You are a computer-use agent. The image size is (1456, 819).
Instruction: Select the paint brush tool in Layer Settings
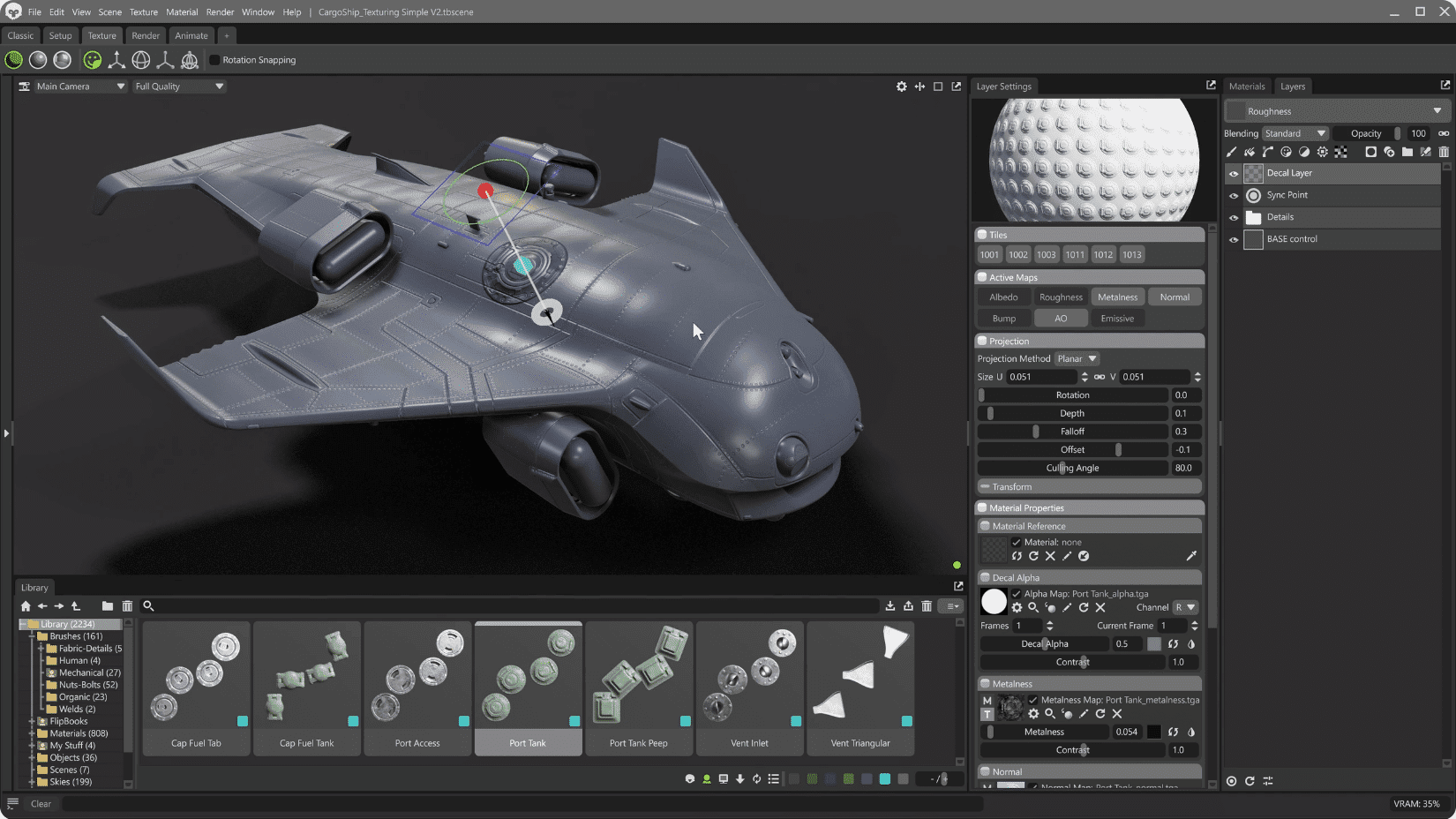click(x=1232, y=152)
